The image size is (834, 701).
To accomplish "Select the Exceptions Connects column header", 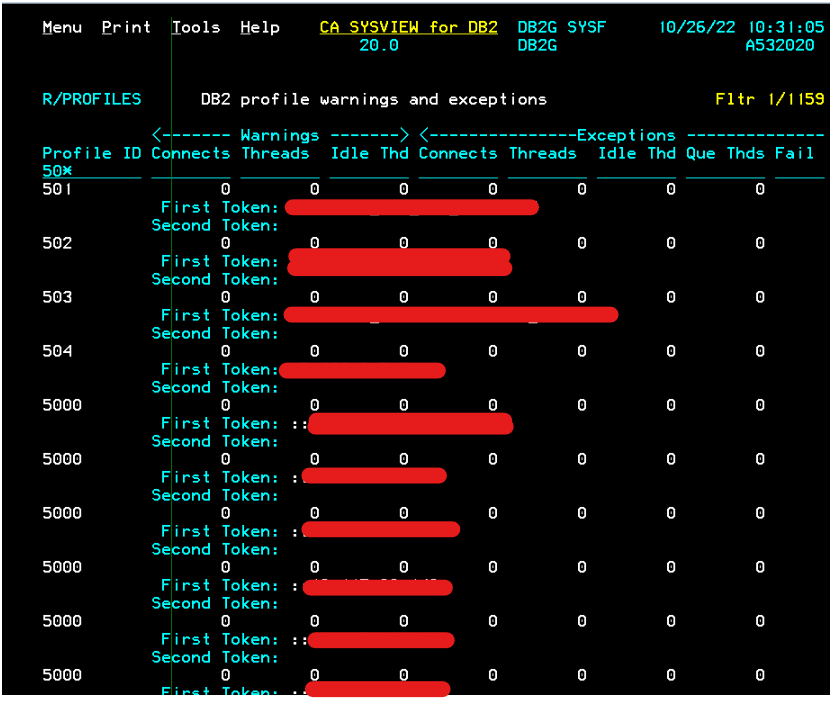I will pos(458,154).
